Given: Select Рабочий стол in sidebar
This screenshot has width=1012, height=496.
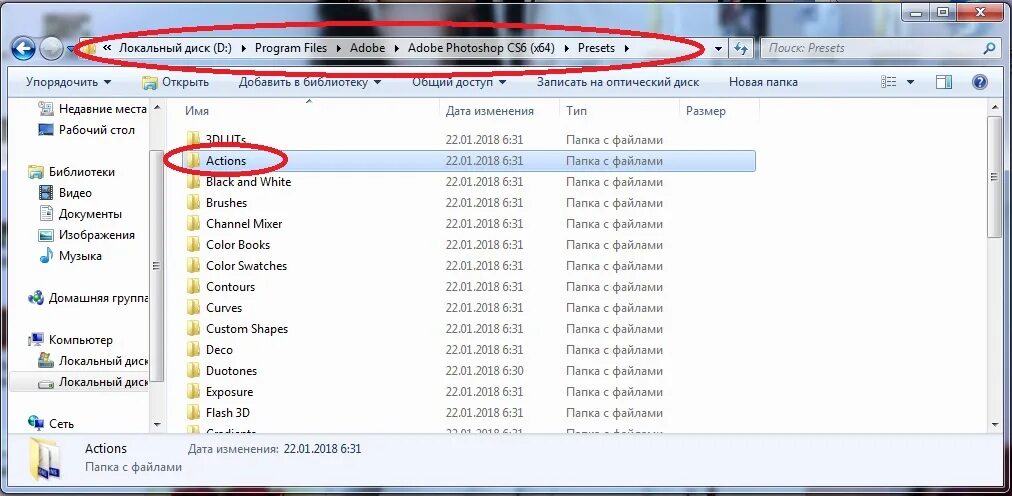Looking at the screenshot, I should [86, 130].
